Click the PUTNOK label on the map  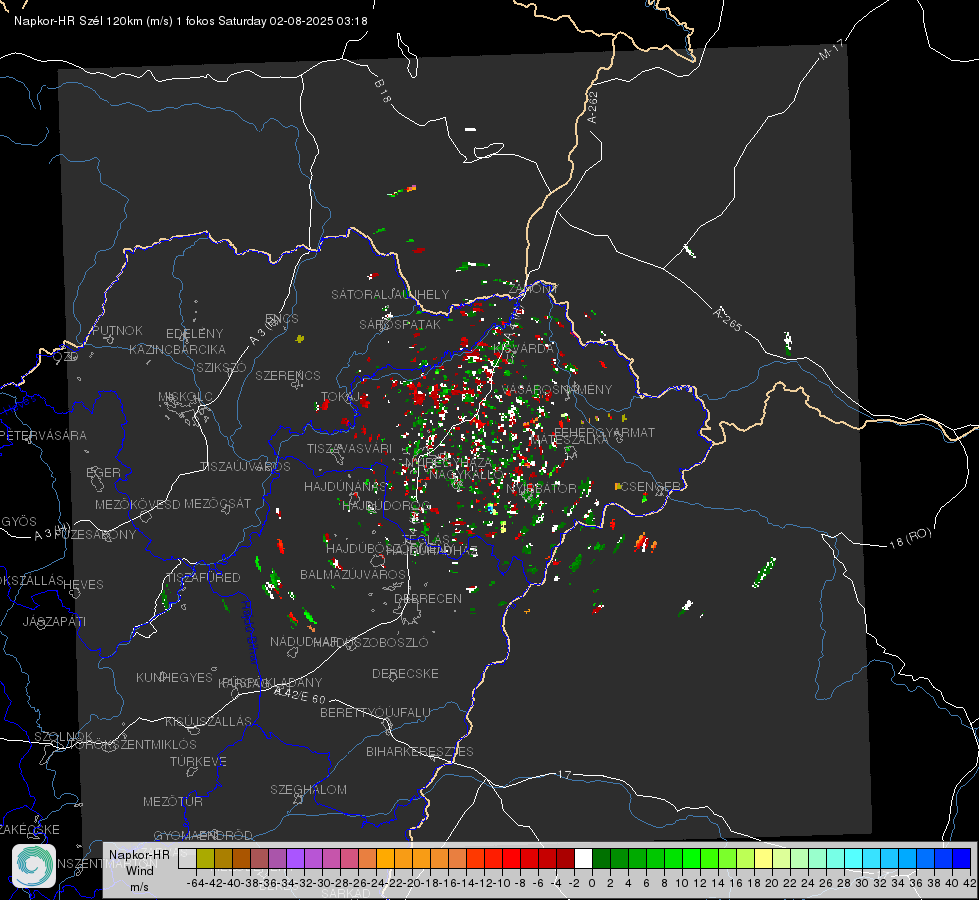click(117, 330)
